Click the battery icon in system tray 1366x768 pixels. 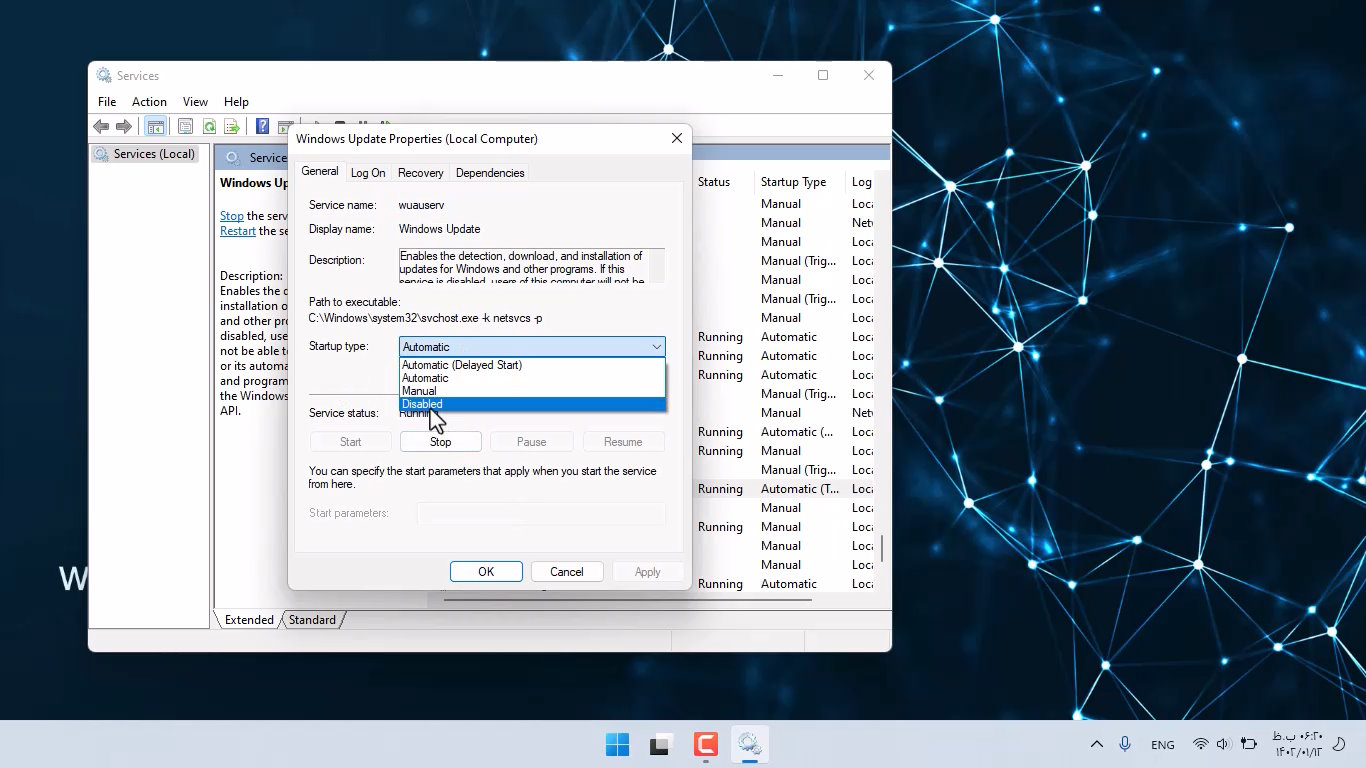coord(1248,745)
